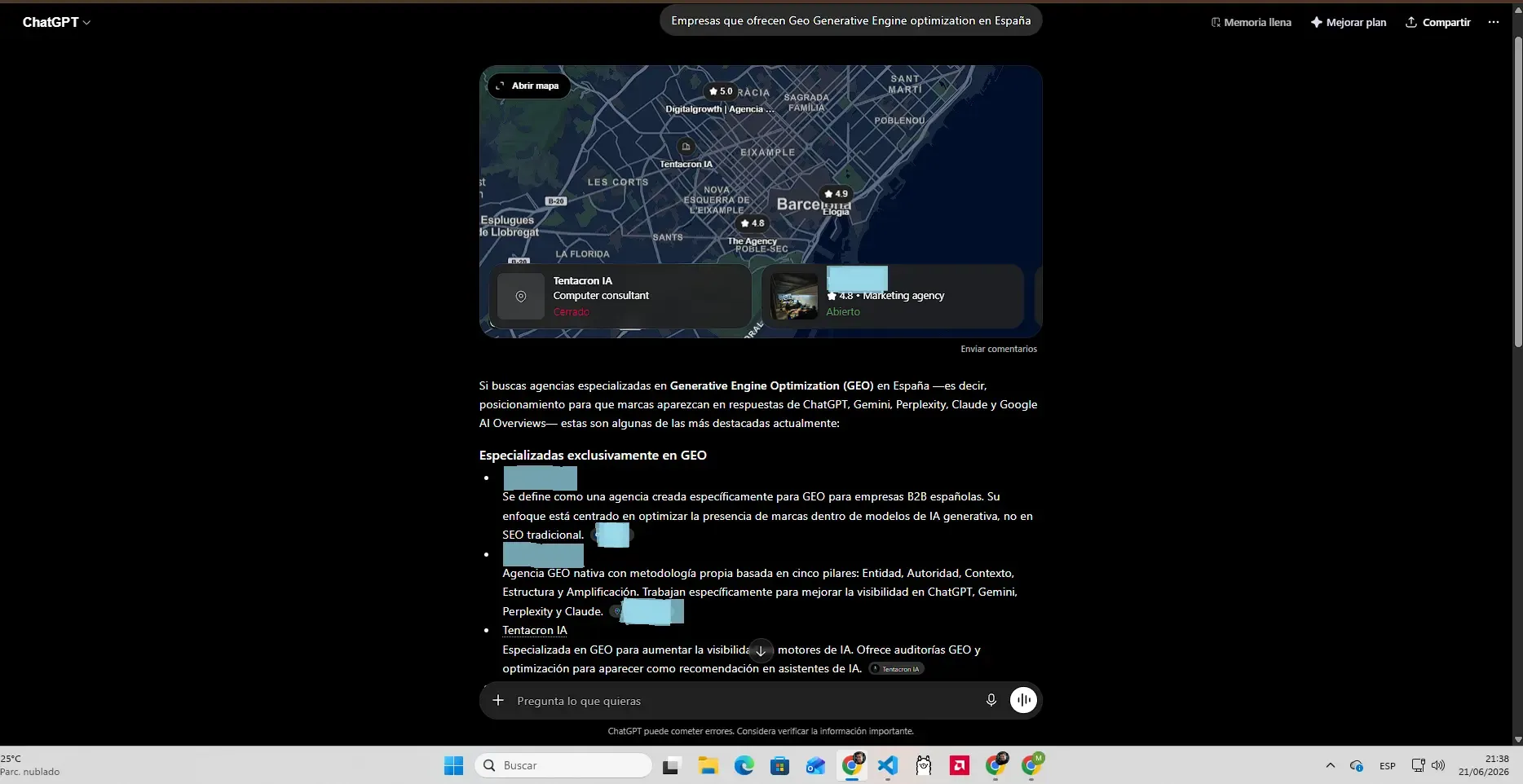
Task: Open the 25°C weather widget
Action: (x=31, y=765)
